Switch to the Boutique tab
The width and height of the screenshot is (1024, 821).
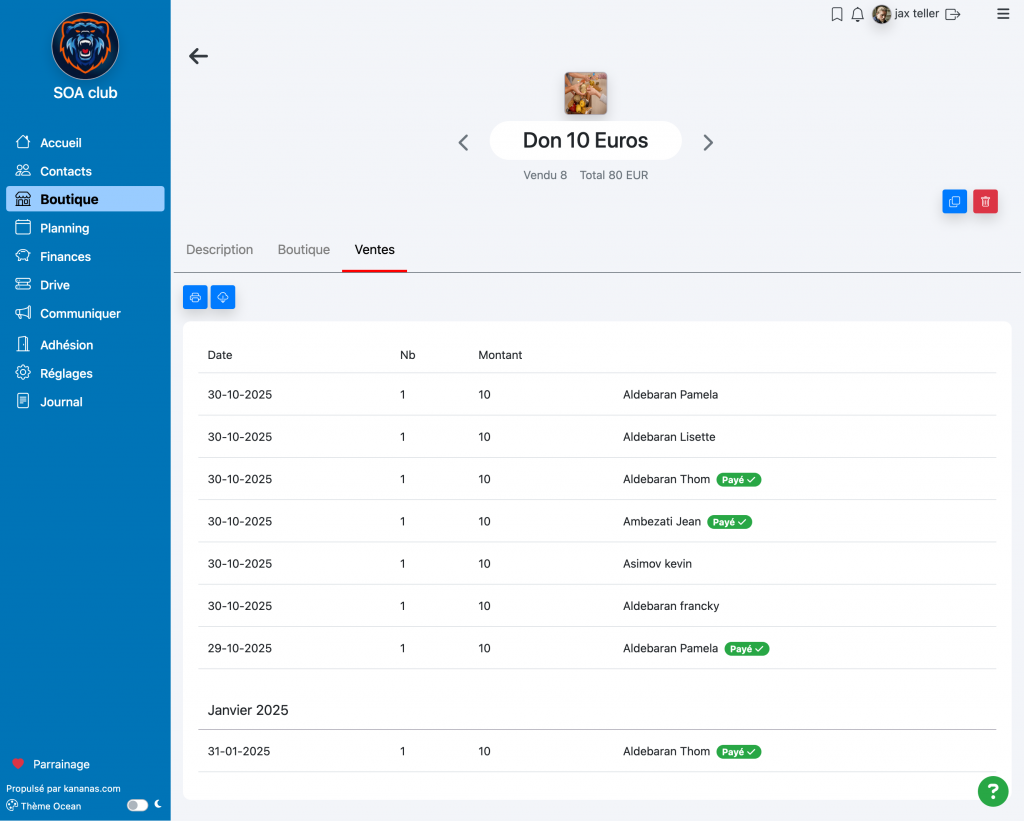303,250
